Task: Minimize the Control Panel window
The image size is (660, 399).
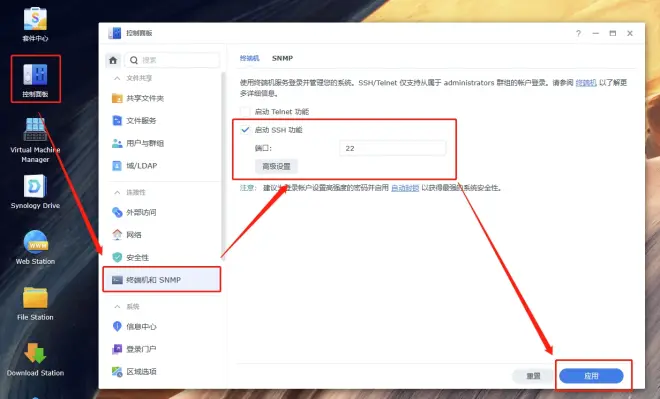Action: pos(596,33)
